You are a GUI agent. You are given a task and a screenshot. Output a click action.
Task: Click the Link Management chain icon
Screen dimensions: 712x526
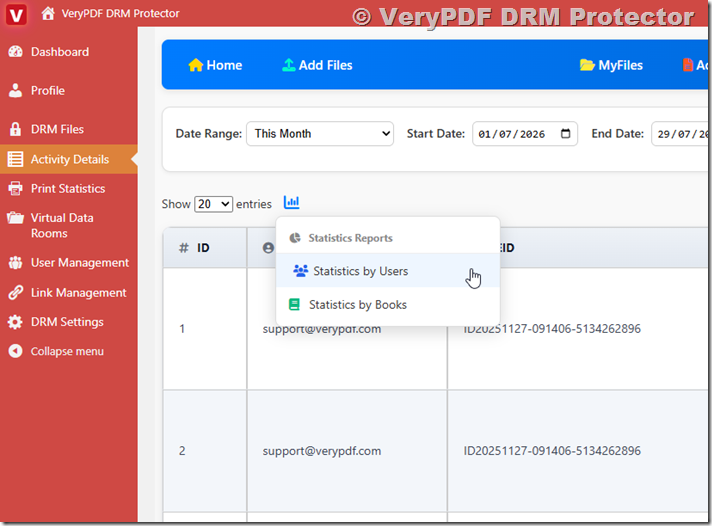pos(15,293)
